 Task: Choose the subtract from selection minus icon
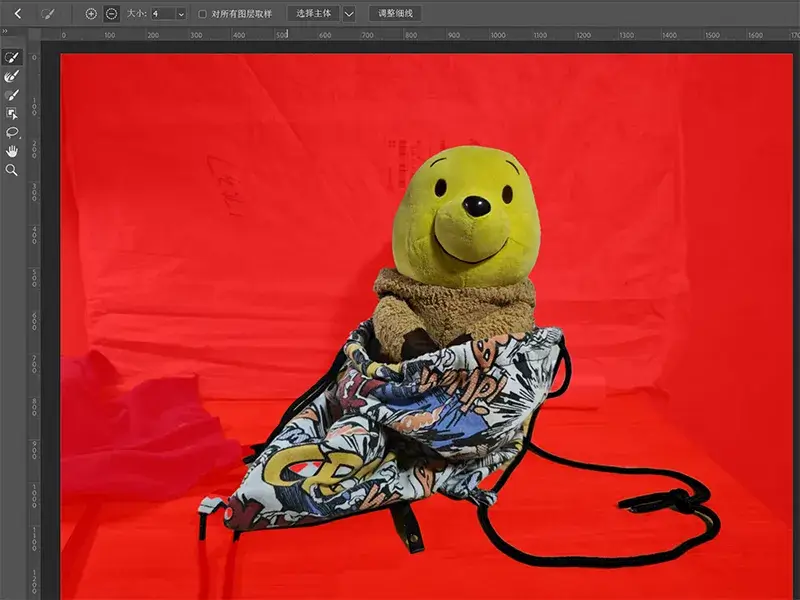[111, 14]
